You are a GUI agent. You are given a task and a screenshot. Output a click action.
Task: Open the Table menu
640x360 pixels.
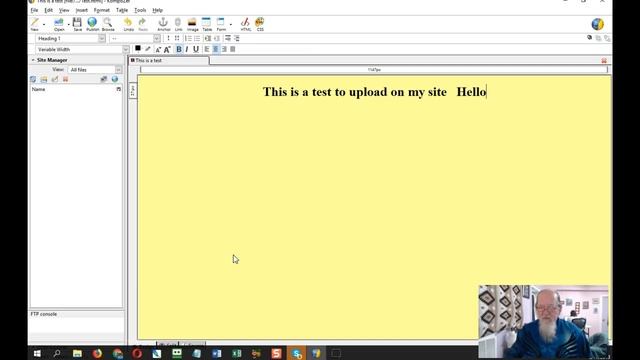pos(122,10)
